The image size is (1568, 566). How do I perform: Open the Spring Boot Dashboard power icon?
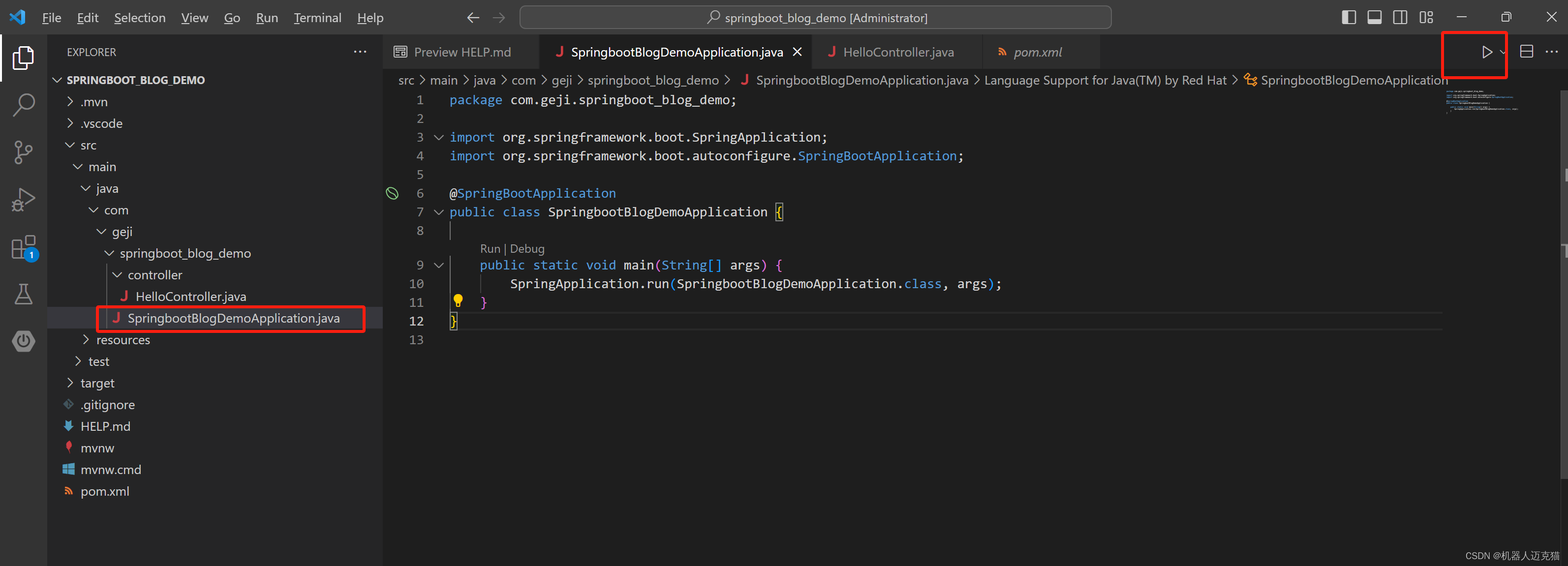tap(23, 341)
